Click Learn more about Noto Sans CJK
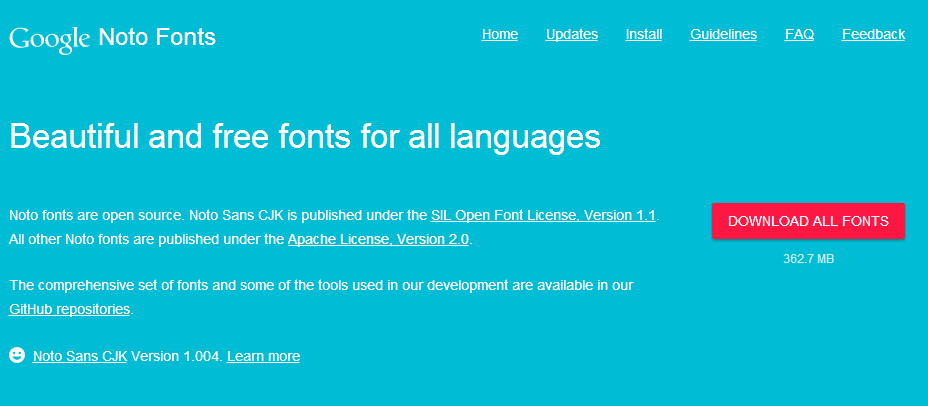 [x=263, y=356]
